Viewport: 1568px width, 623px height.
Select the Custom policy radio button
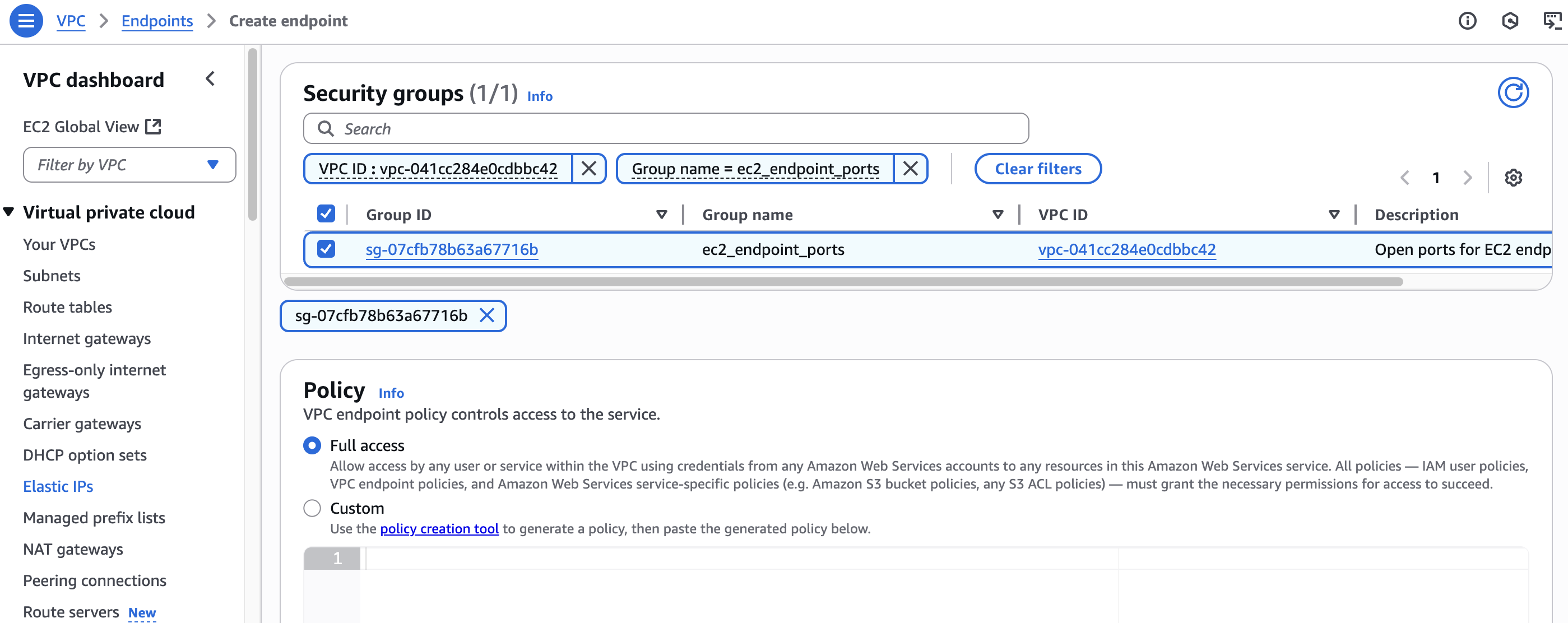pos(312,508)
